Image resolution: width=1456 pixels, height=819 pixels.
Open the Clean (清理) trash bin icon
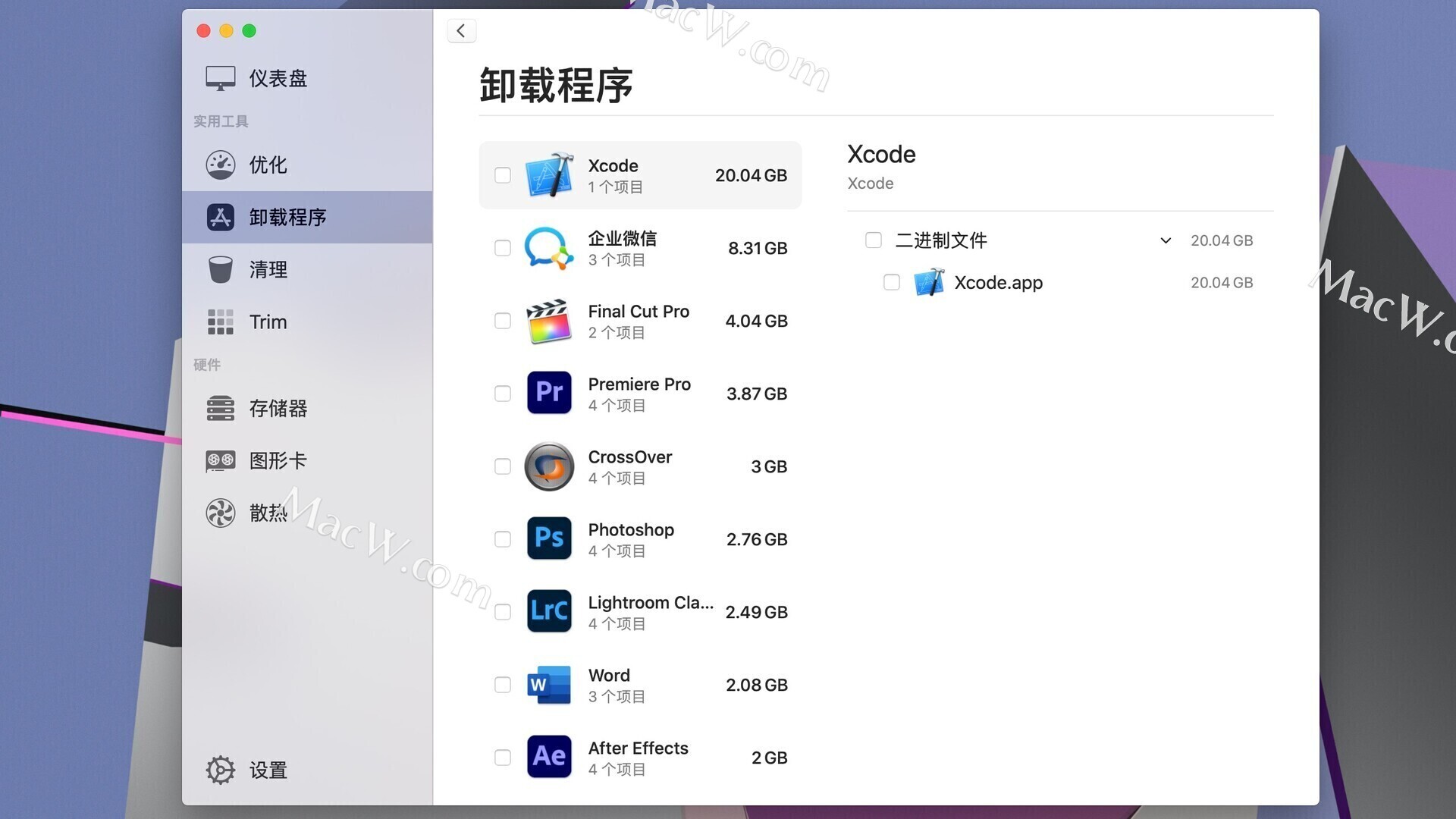tap(220, 269)
